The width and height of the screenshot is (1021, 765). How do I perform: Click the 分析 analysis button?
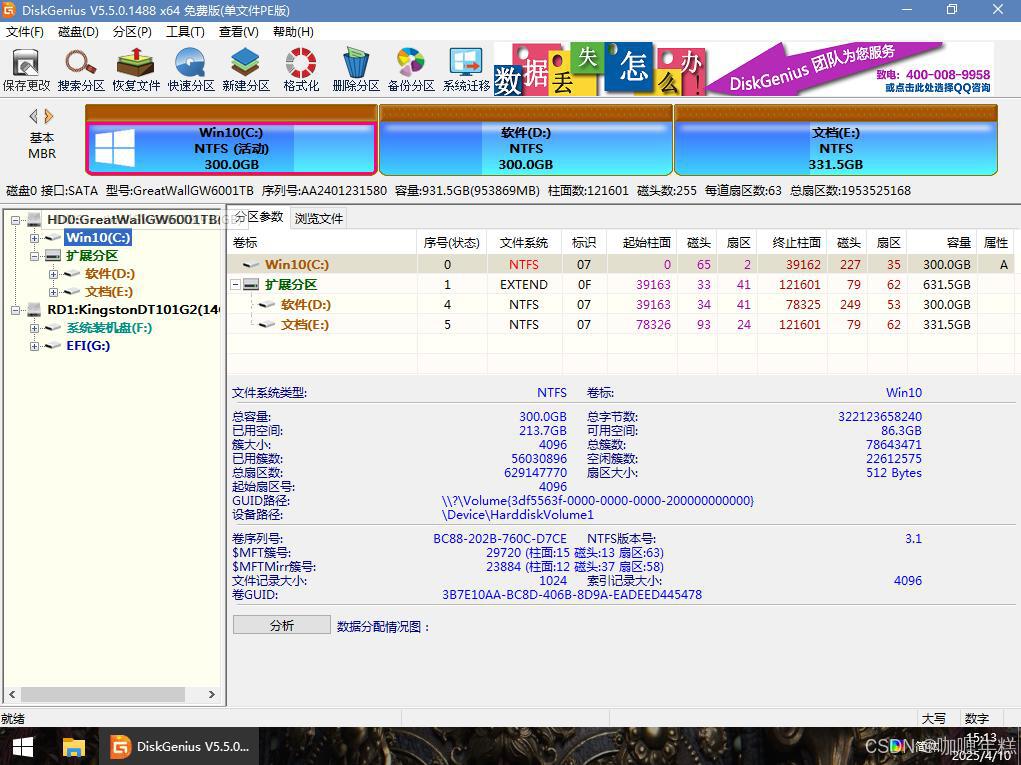click(281, 623)
